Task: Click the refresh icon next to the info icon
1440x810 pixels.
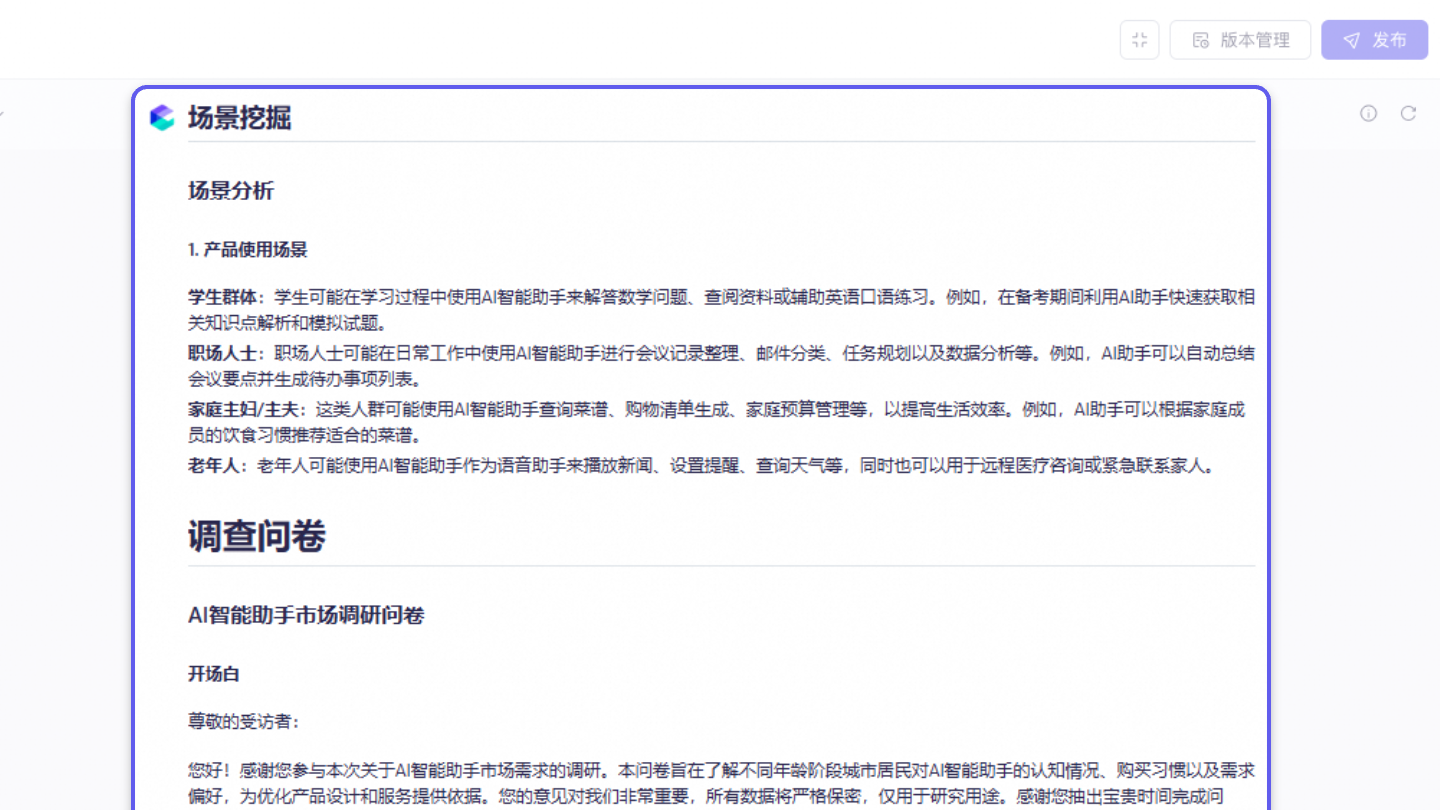Action: pos(1408,113)
